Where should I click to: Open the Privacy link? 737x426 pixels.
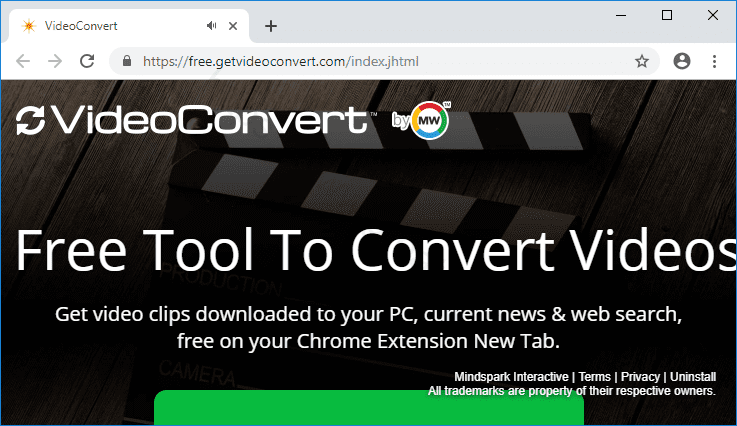[640, 377]
